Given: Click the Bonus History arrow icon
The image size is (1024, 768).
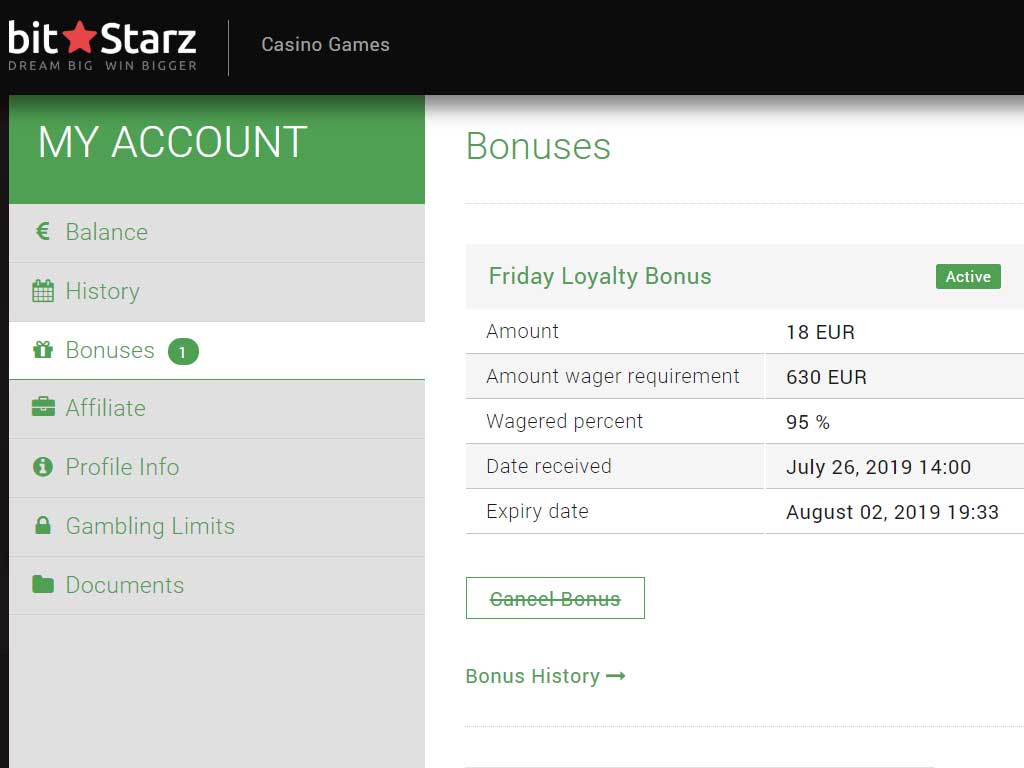Looking at the screenshot, I should coord(616,676).
